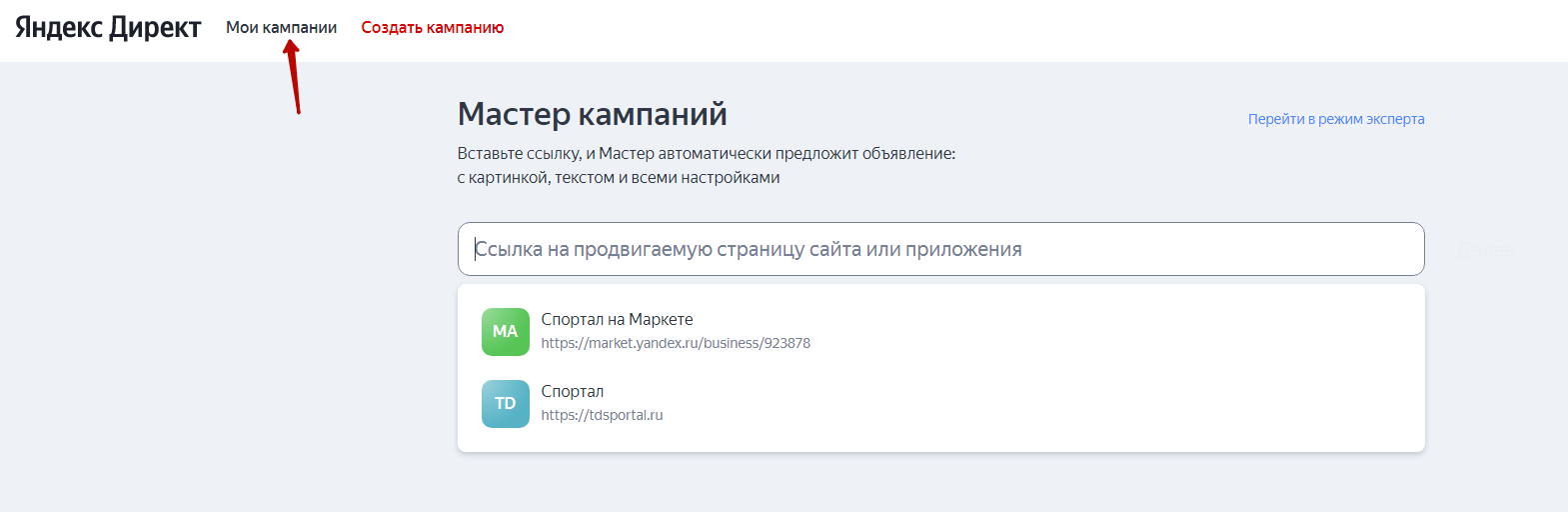Choose the Спортал suggestion title
Image resolution: width=1568 pixels, height=512 pixels.
click(572, 392)
